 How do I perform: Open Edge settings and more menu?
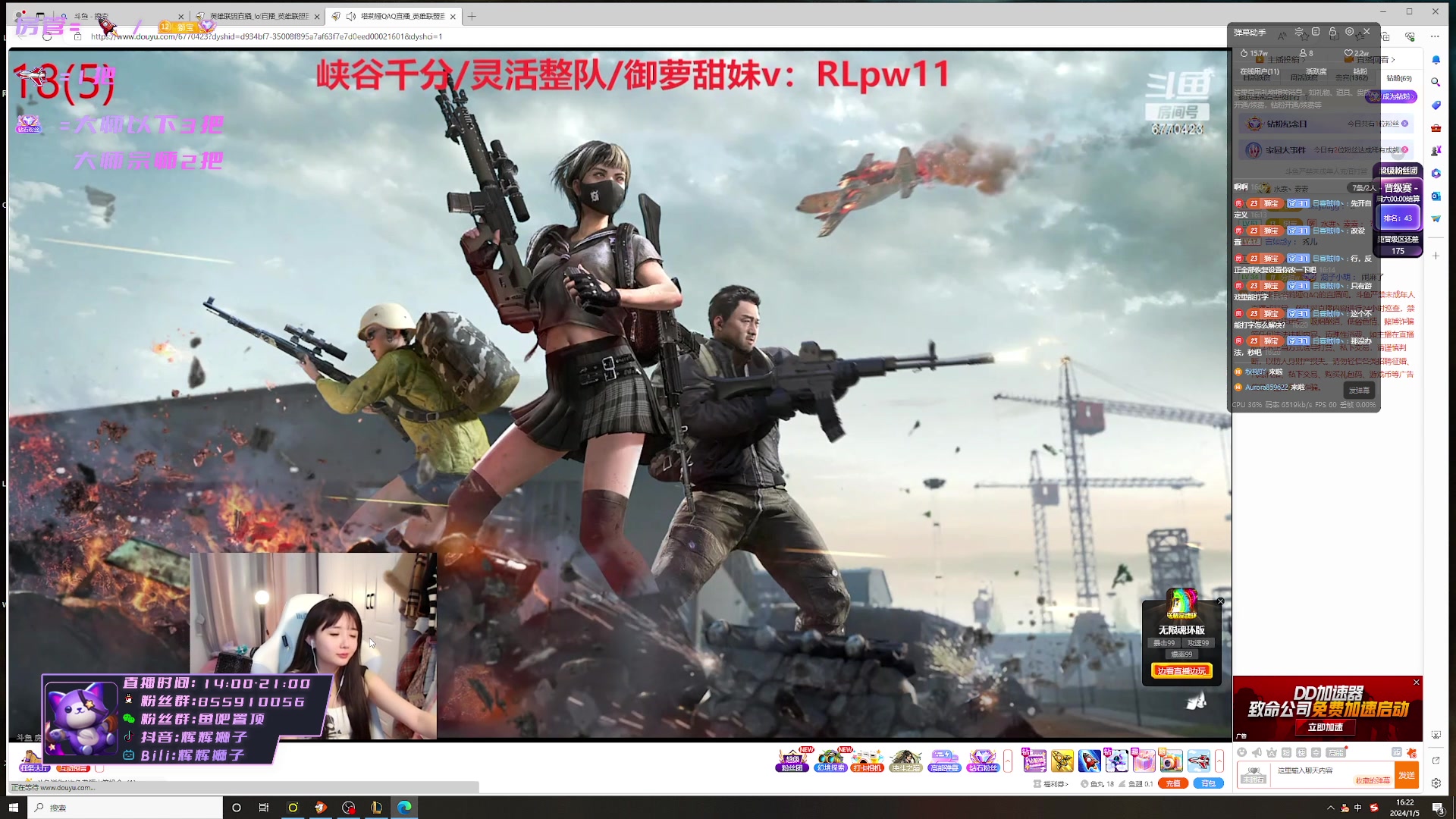(x=1435, y=36)
